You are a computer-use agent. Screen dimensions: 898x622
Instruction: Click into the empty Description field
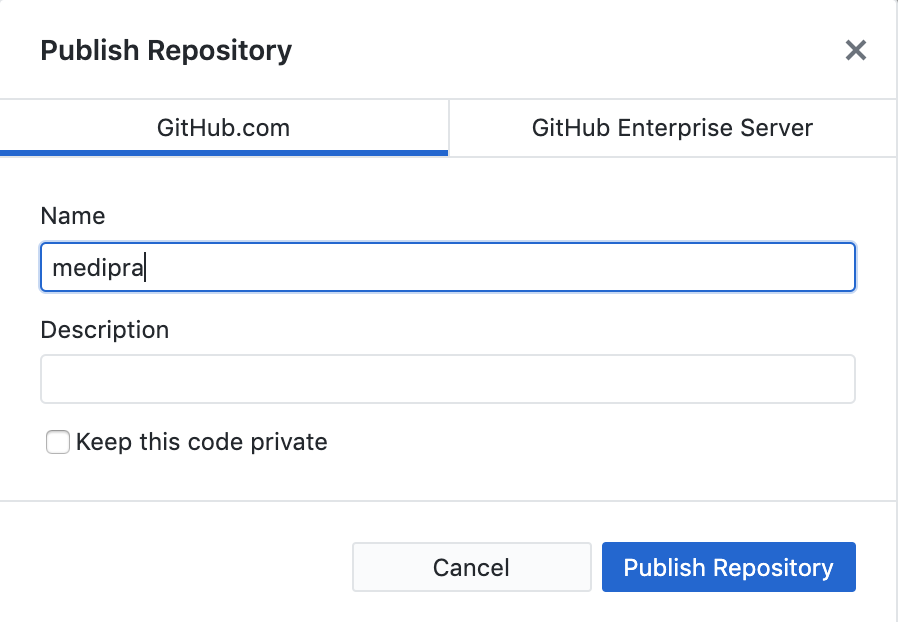(447, 379)
